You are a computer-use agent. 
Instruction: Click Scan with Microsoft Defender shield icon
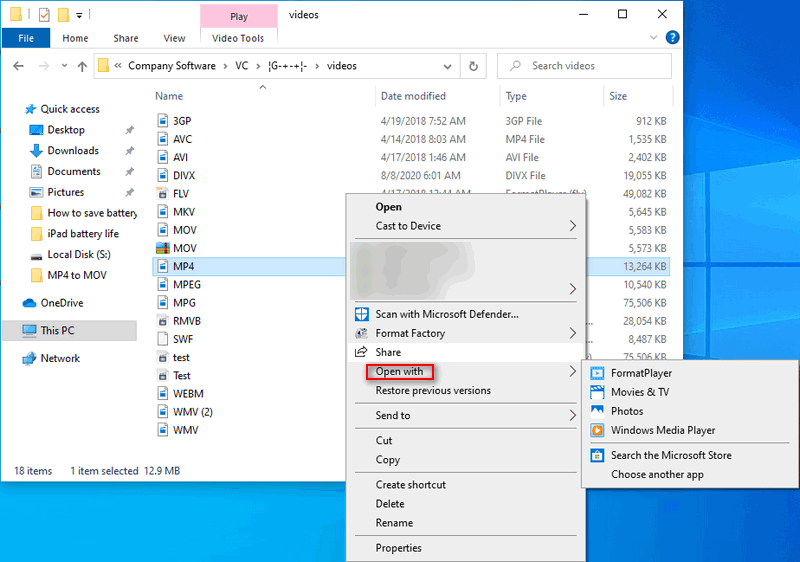click(x=362, y=314)
